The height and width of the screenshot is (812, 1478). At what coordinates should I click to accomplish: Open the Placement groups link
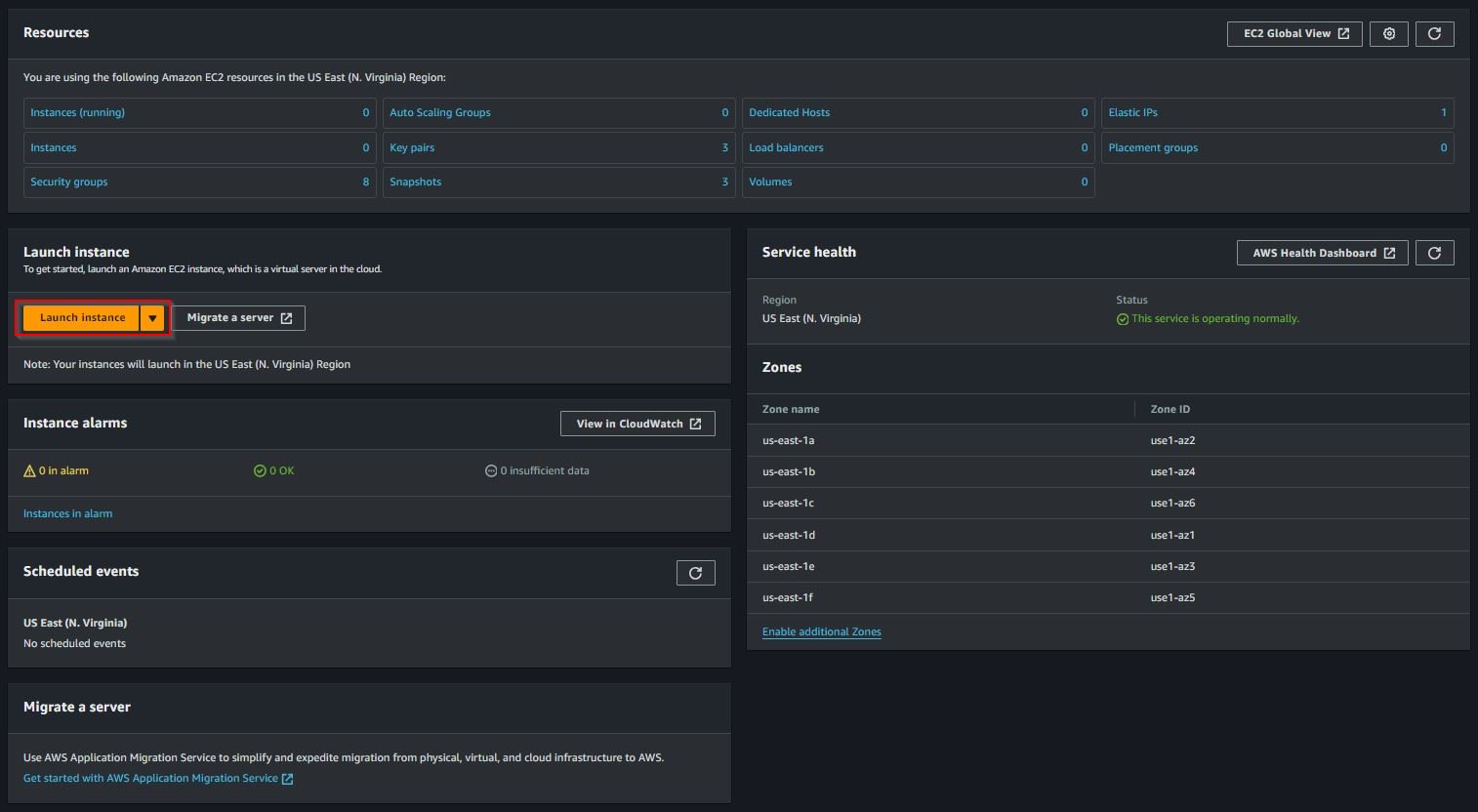[x=1153, y=147]
